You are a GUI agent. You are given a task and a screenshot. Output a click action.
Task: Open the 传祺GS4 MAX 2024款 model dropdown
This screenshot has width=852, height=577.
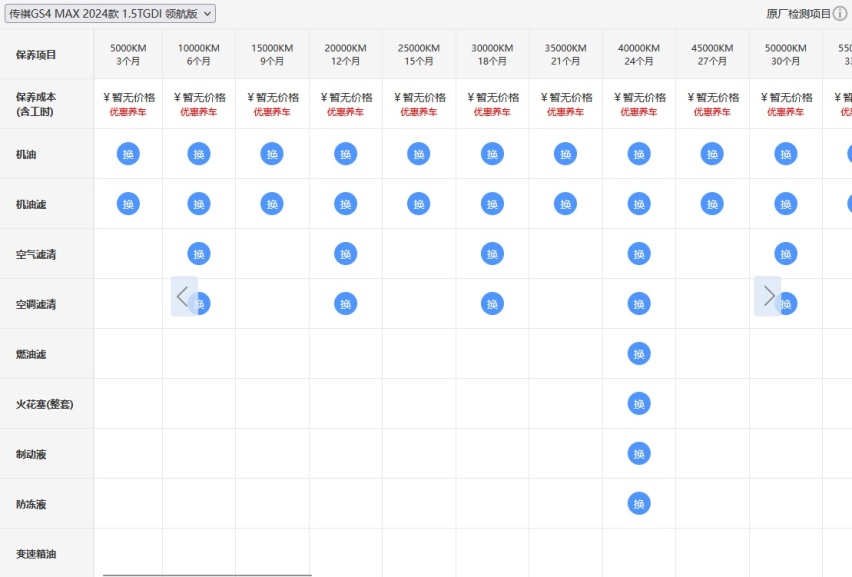pos(110,14)
